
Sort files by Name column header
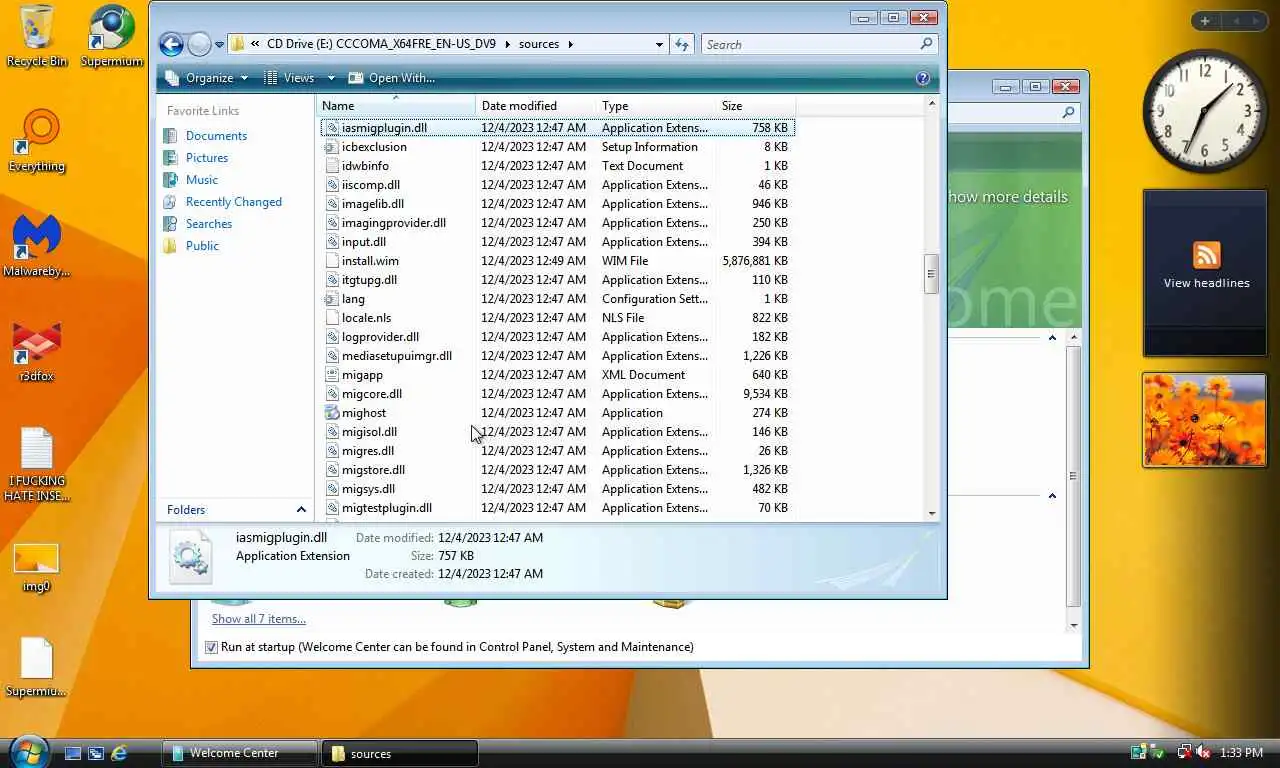click(x=396, y=106)
